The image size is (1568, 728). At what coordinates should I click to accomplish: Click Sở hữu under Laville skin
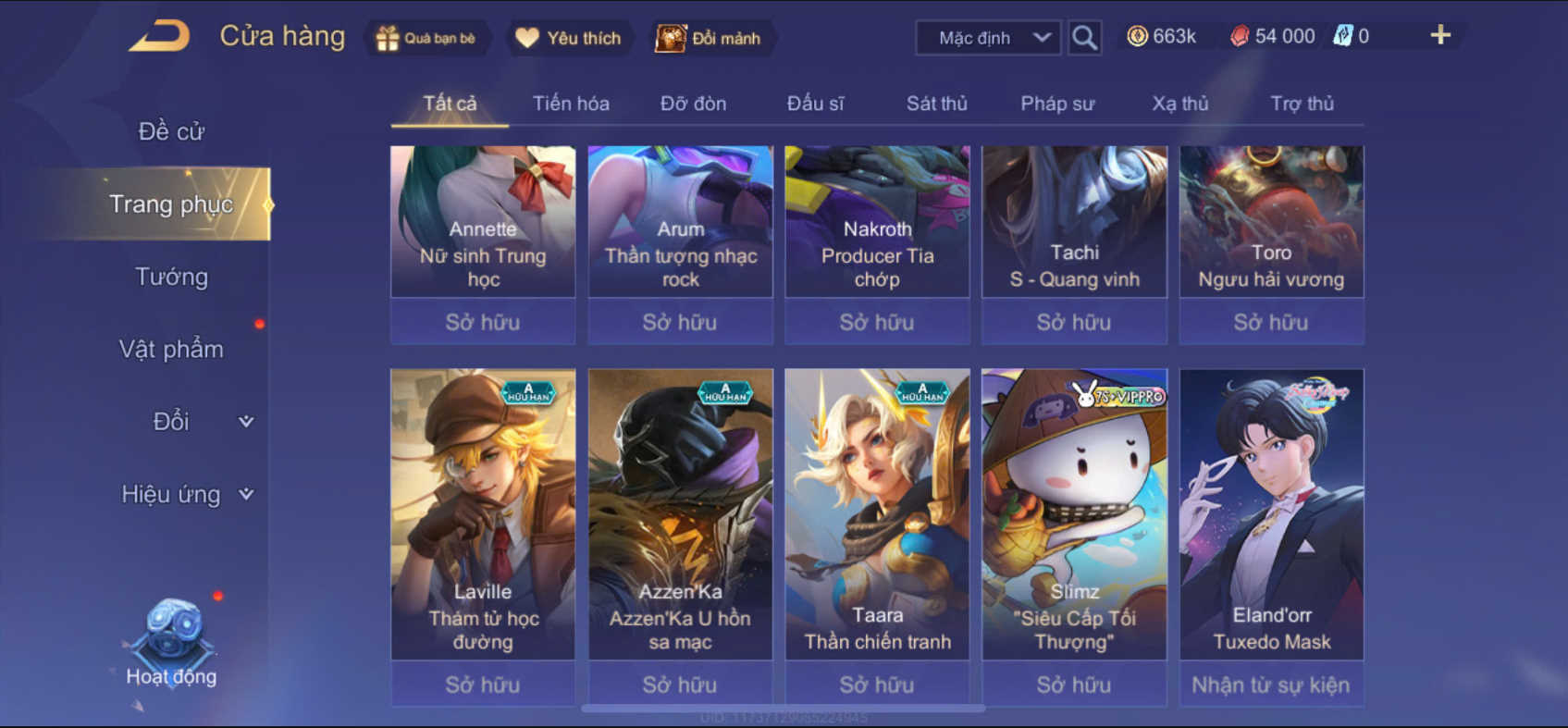[x=483, y=685]
